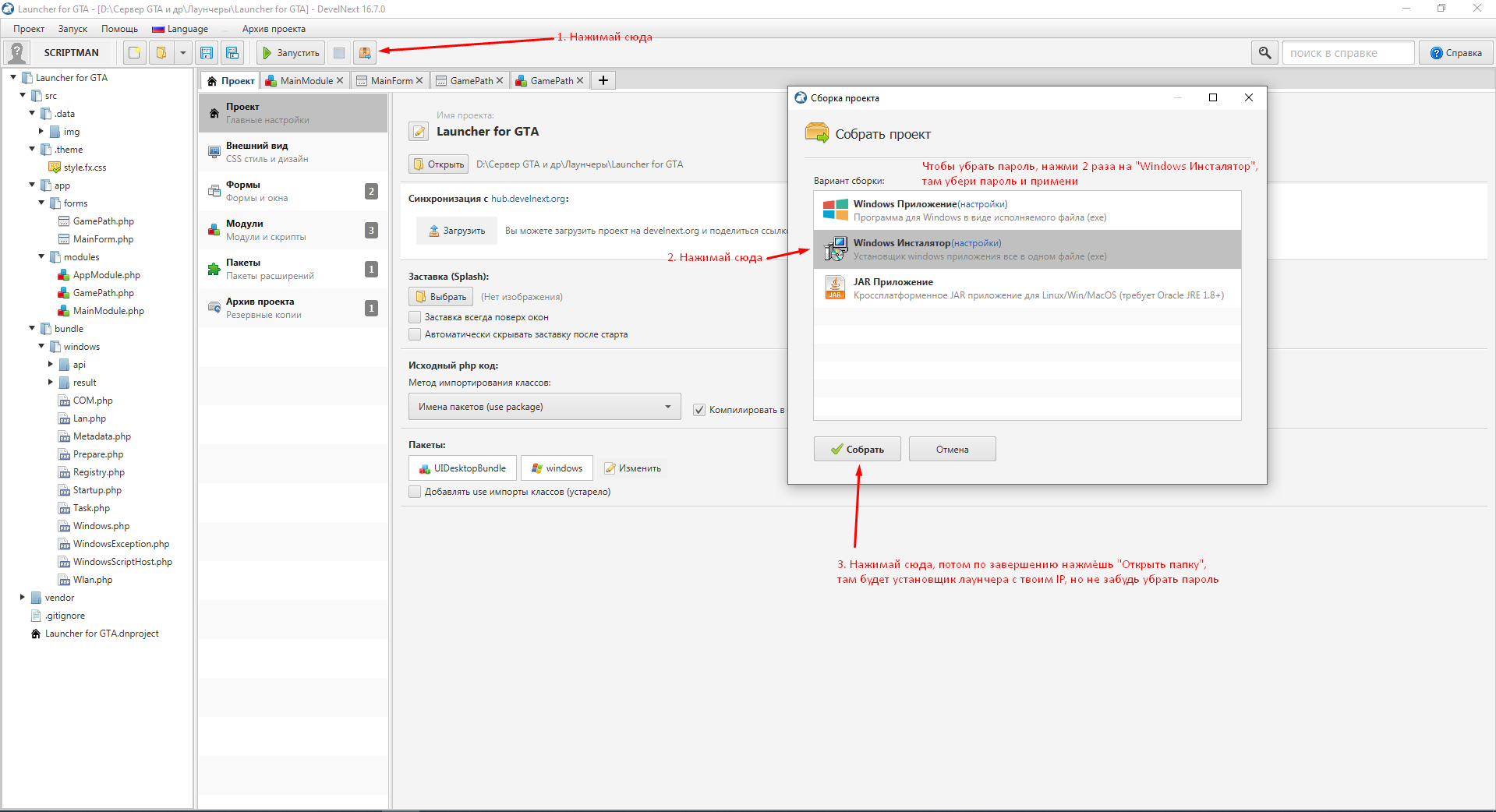The height and width of the screenshot is (812, 1496).
Task: Click Выбрать splash image button
Action: pyautogui.click(x=440, y=297)
